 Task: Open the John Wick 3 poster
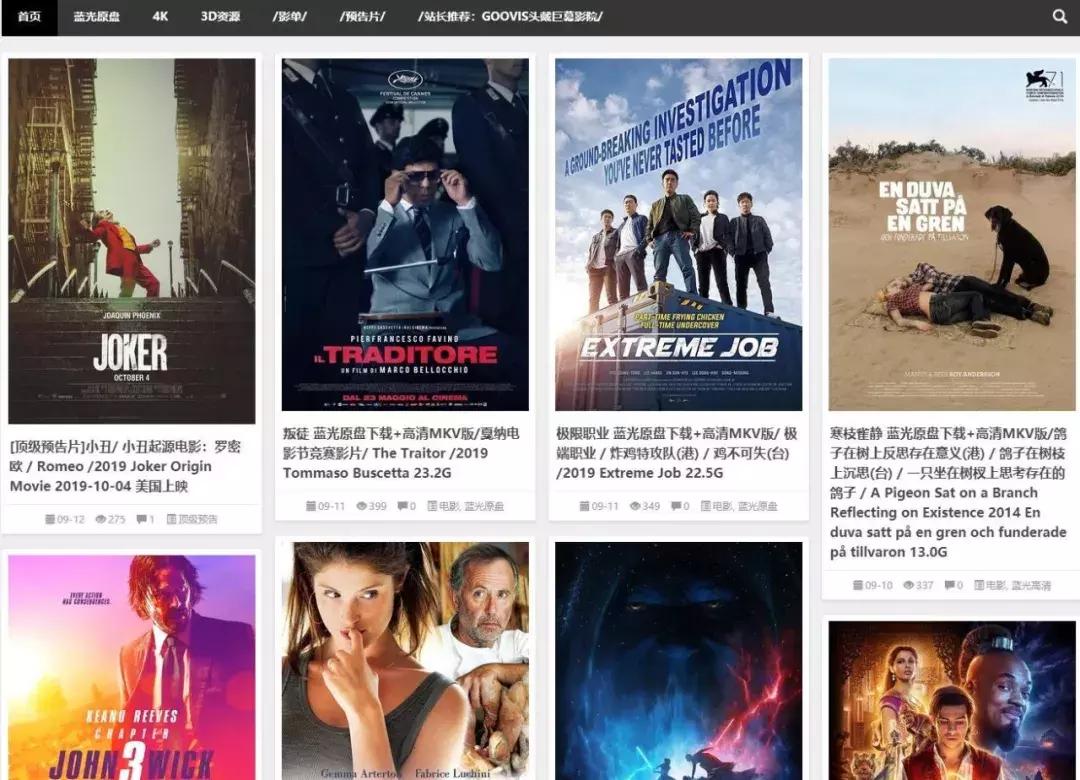pyautogui.click(x=132, y=668)
